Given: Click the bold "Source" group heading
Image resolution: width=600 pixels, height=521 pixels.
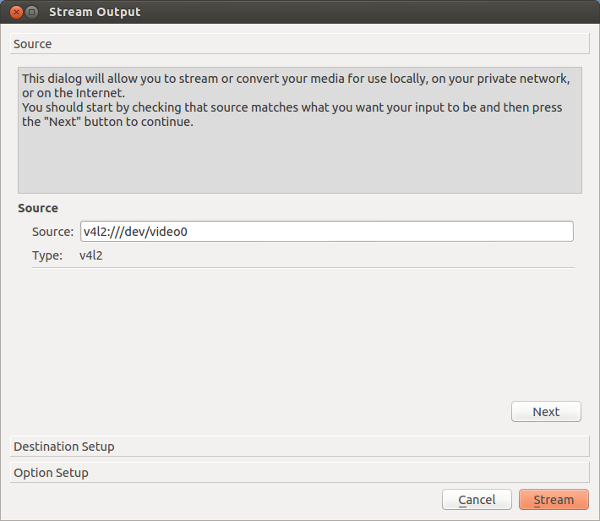Looking at the screenshot, I should [38, 208].
